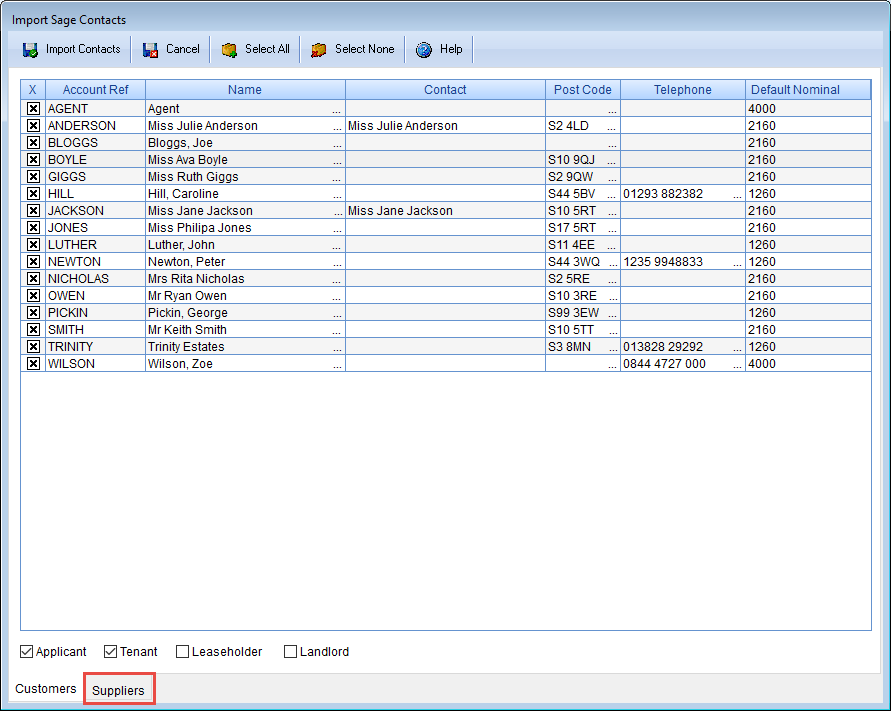Switch to the Customers tab
Screen dimensions: 891x711
coord(45,689)
